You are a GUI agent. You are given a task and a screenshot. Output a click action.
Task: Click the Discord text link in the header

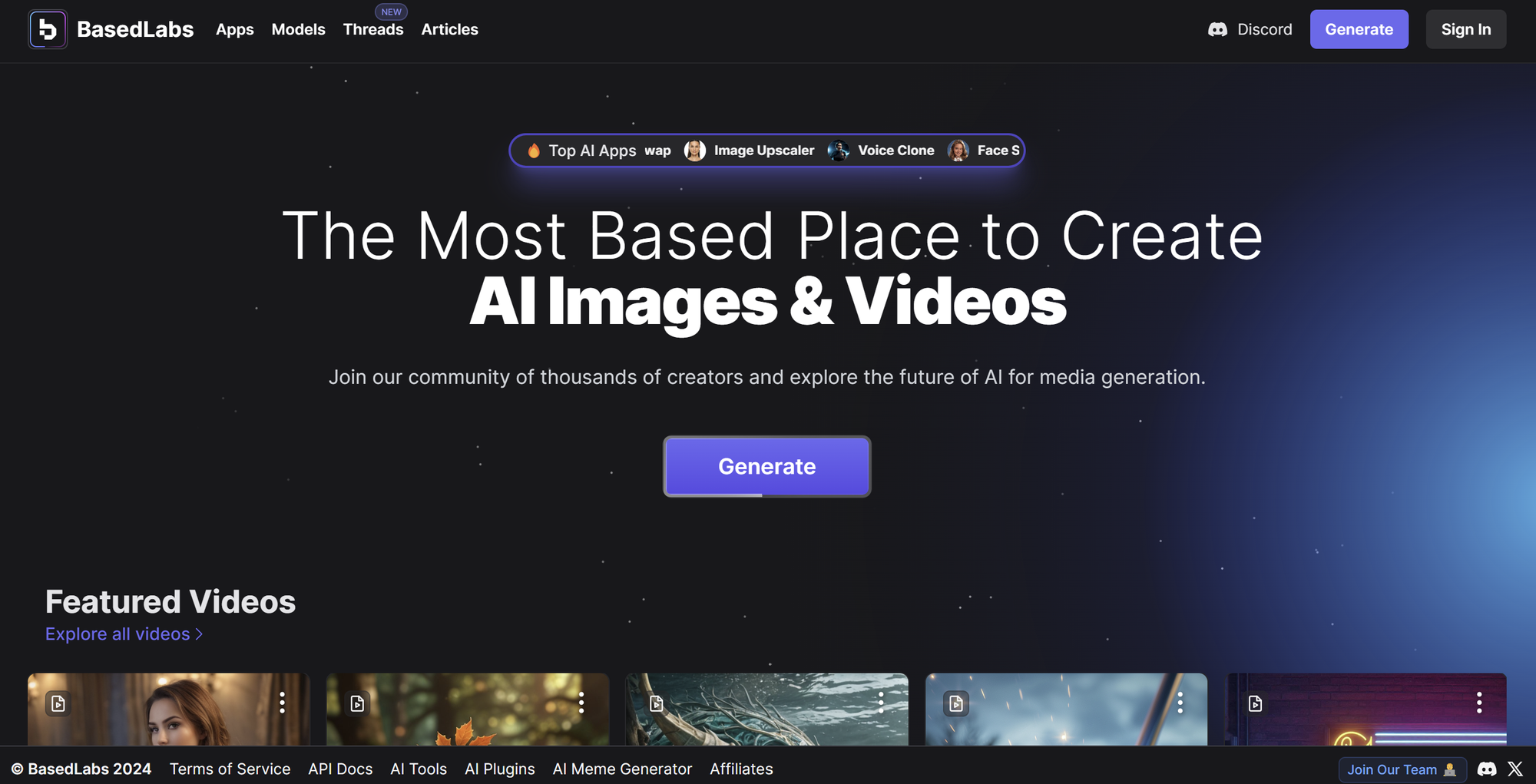[x=1264, y=29]
